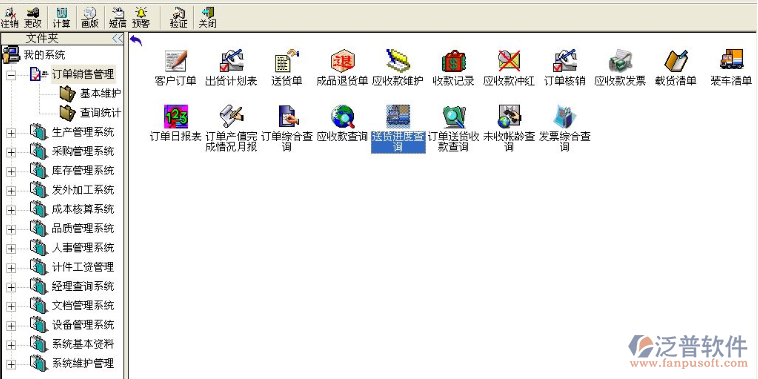Click the 计算 toolbar button

(x=61, y=17)
